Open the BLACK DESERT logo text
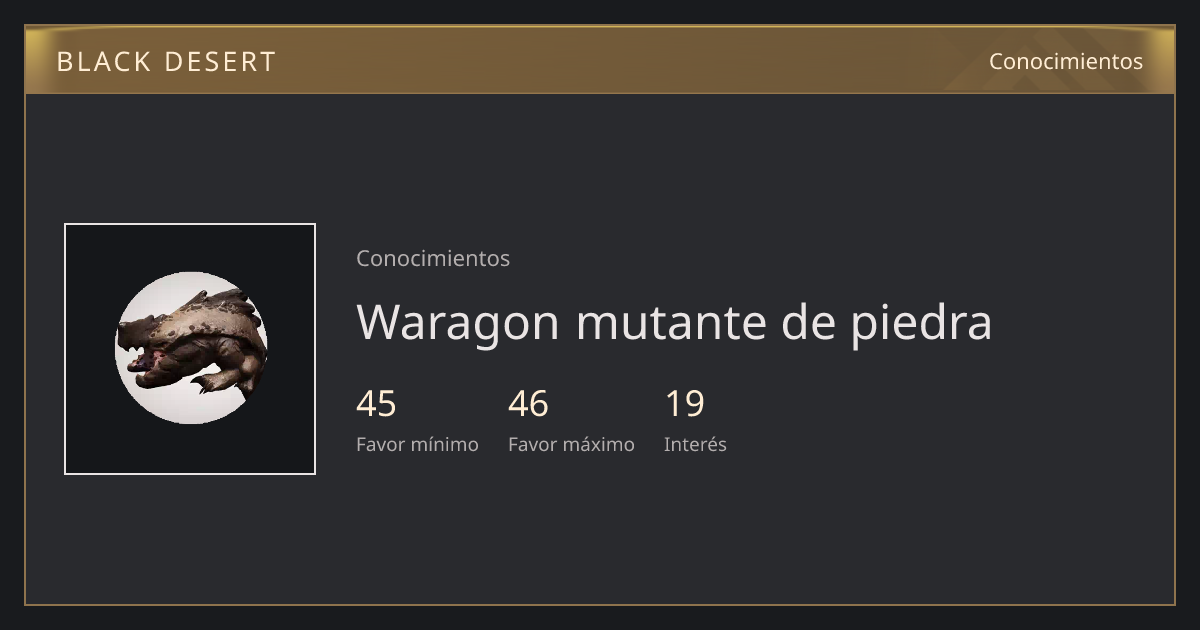 [166, 62]
